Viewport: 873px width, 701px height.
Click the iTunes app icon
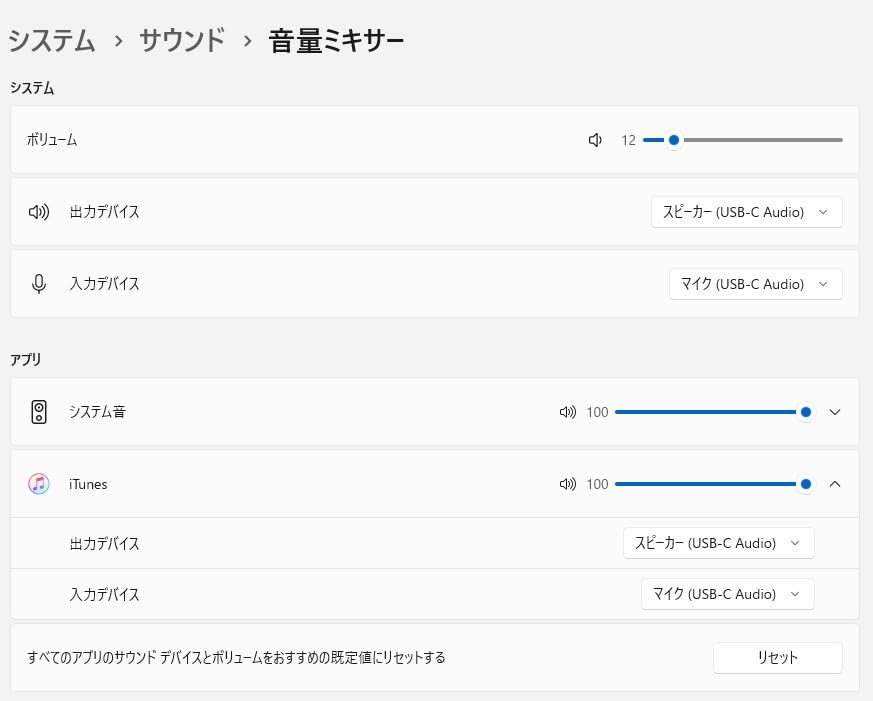[x=39, y=484]
